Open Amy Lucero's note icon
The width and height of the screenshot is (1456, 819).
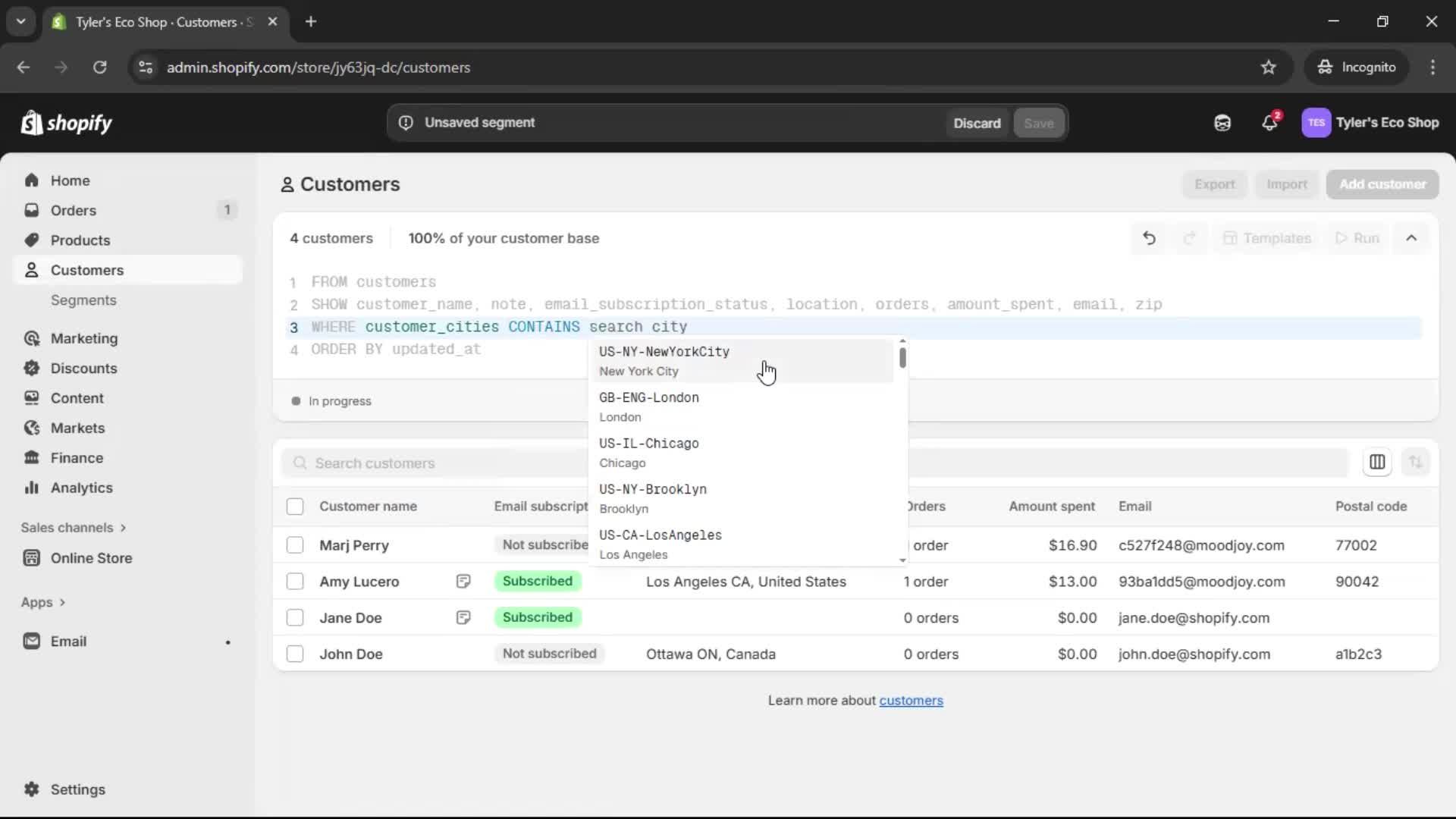coord(463,582)
